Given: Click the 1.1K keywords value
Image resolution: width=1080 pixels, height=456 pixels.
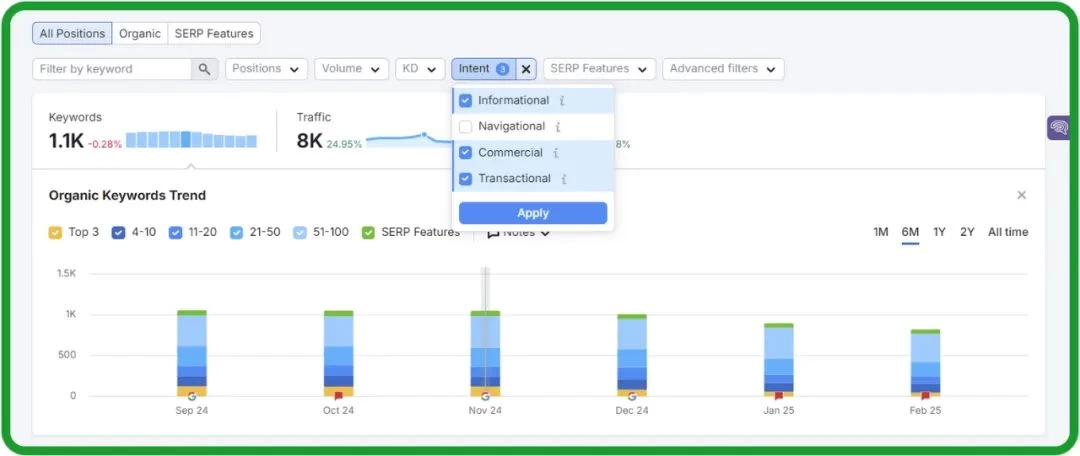Looking at the screenshot, I should click(x=65, y=141).
